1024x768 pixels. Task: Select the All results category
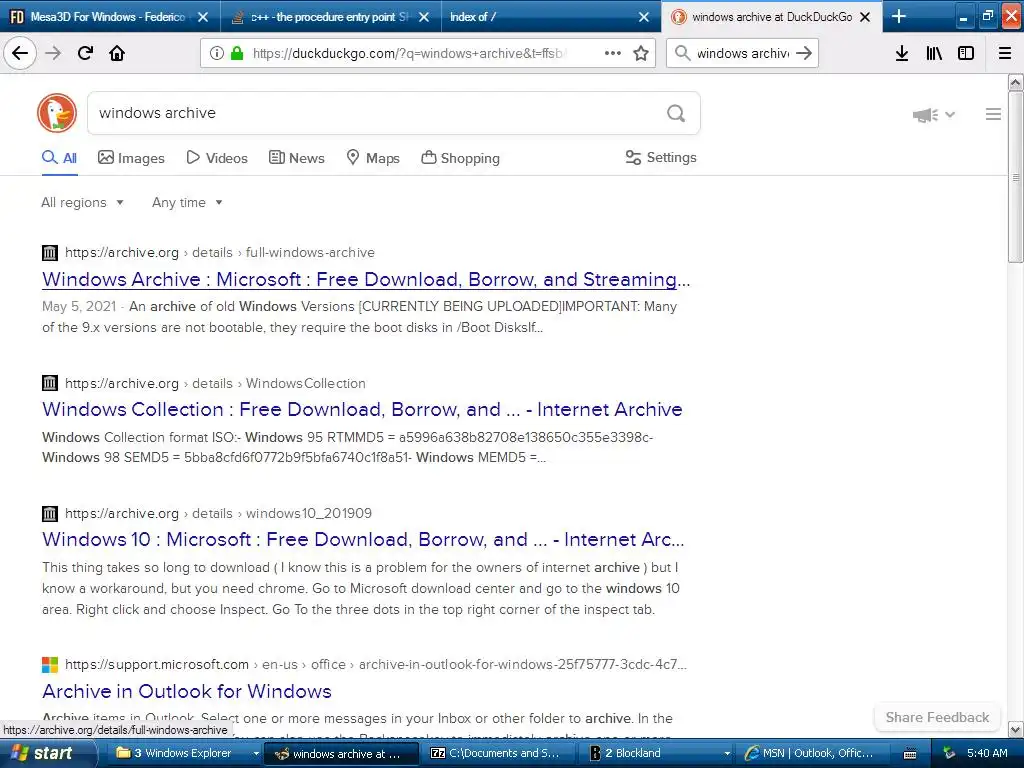click(59, 158)
